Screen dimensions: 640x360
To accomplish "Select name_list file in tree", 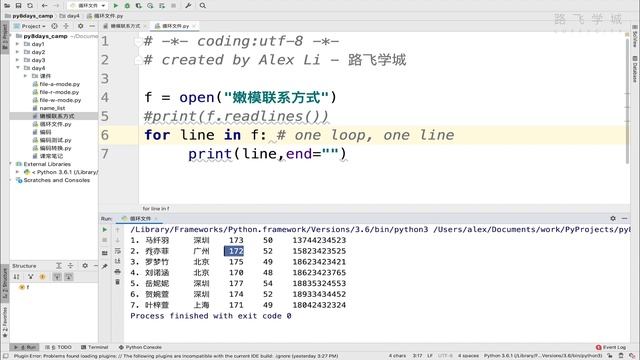I will coord(49,108).
